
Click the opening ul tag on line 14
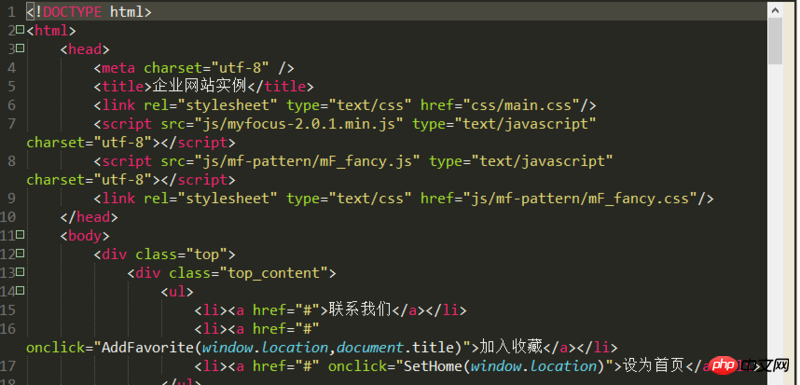[x=178, y=291]
